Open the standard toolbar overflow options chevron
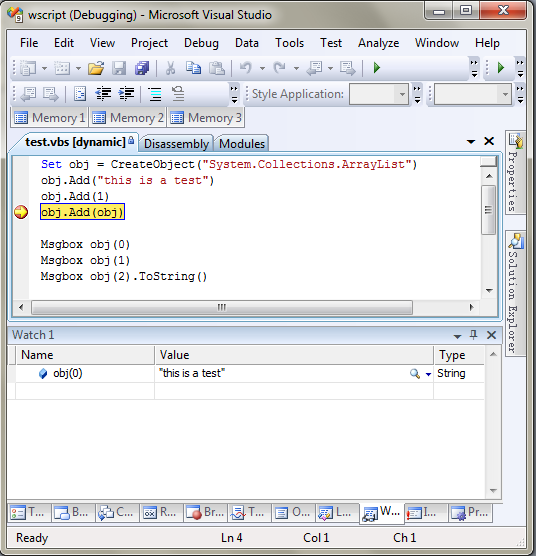The image size is (536, 556). (474, 68)
